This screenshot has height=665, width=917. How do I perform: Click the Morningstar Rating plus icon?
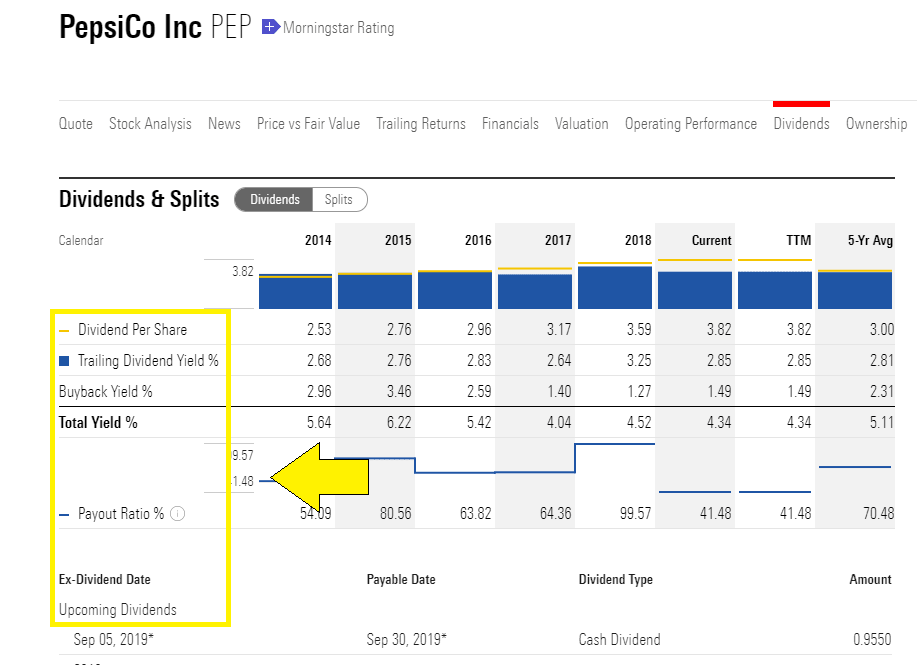[270, 27]
